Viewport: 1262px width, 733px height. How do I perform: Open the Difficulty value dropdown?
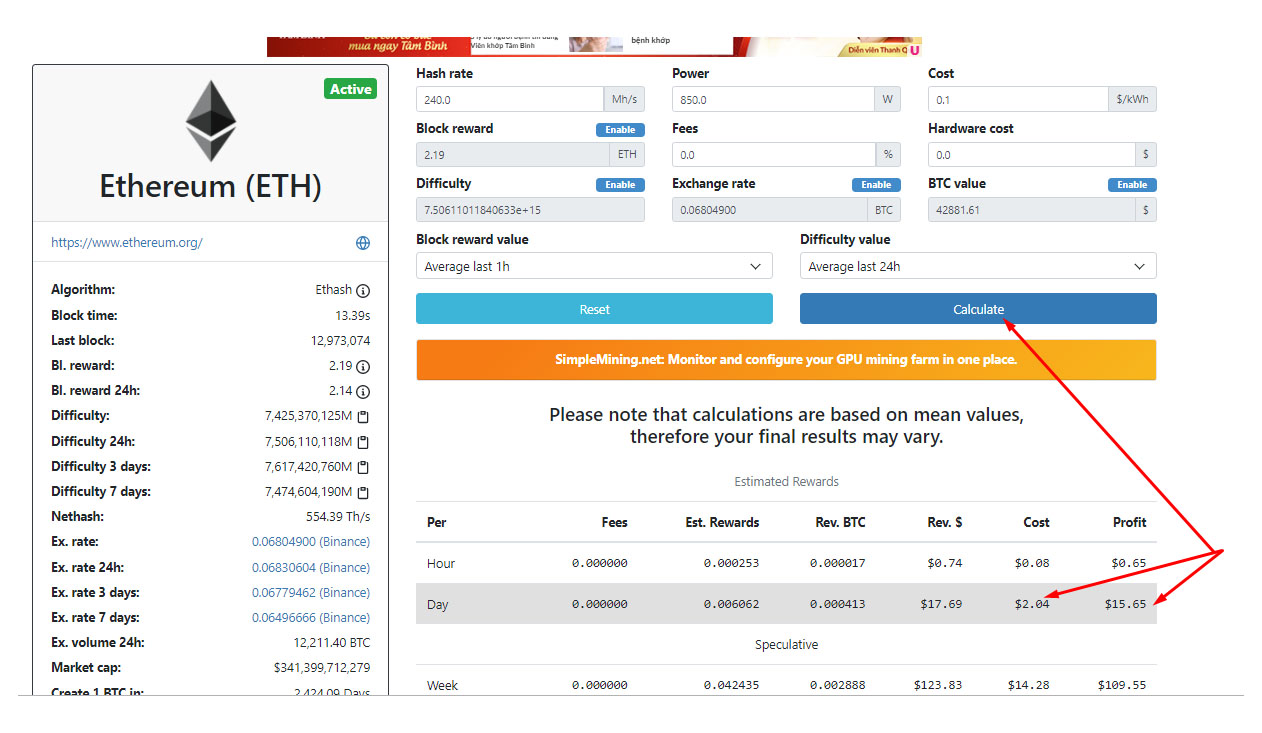[x=978, y=266]
